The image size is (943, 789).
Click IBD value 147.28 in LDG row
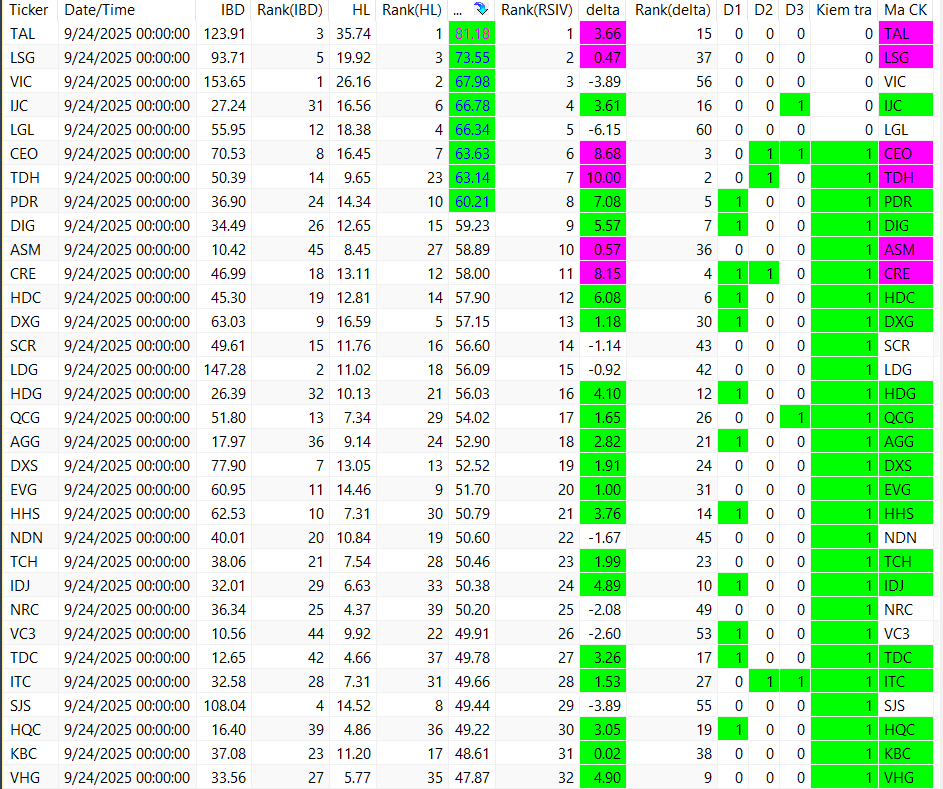tap(224, 370)
